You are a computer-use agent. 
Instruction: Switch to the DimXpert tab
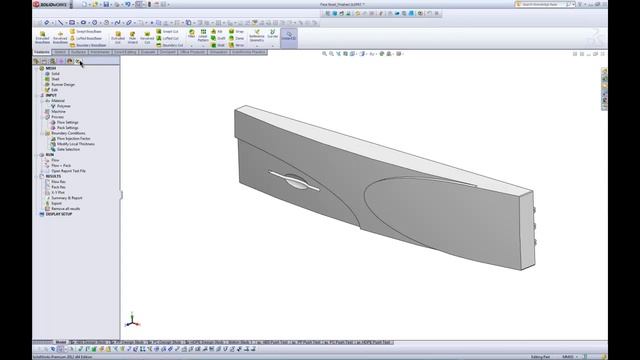(167, 52)
